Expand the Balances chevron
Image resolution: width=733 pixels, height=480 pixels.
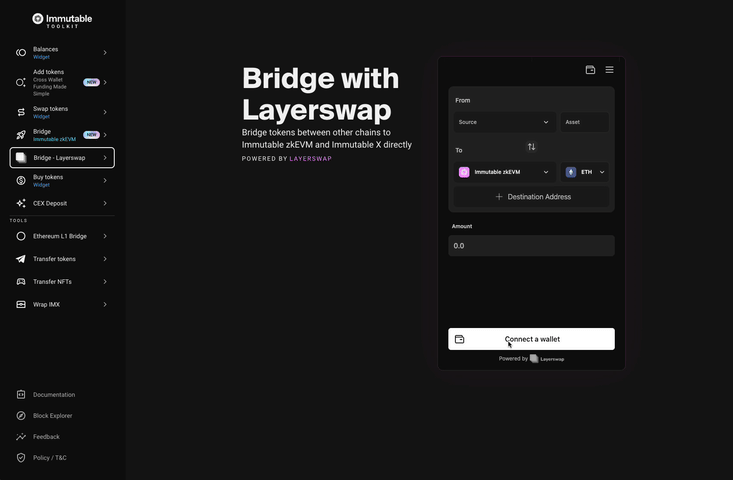(105, 53)
